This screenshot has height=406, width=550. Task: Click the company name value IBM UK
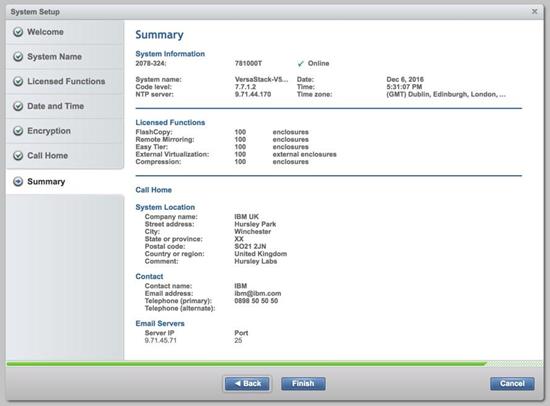[x=247, y=217]
